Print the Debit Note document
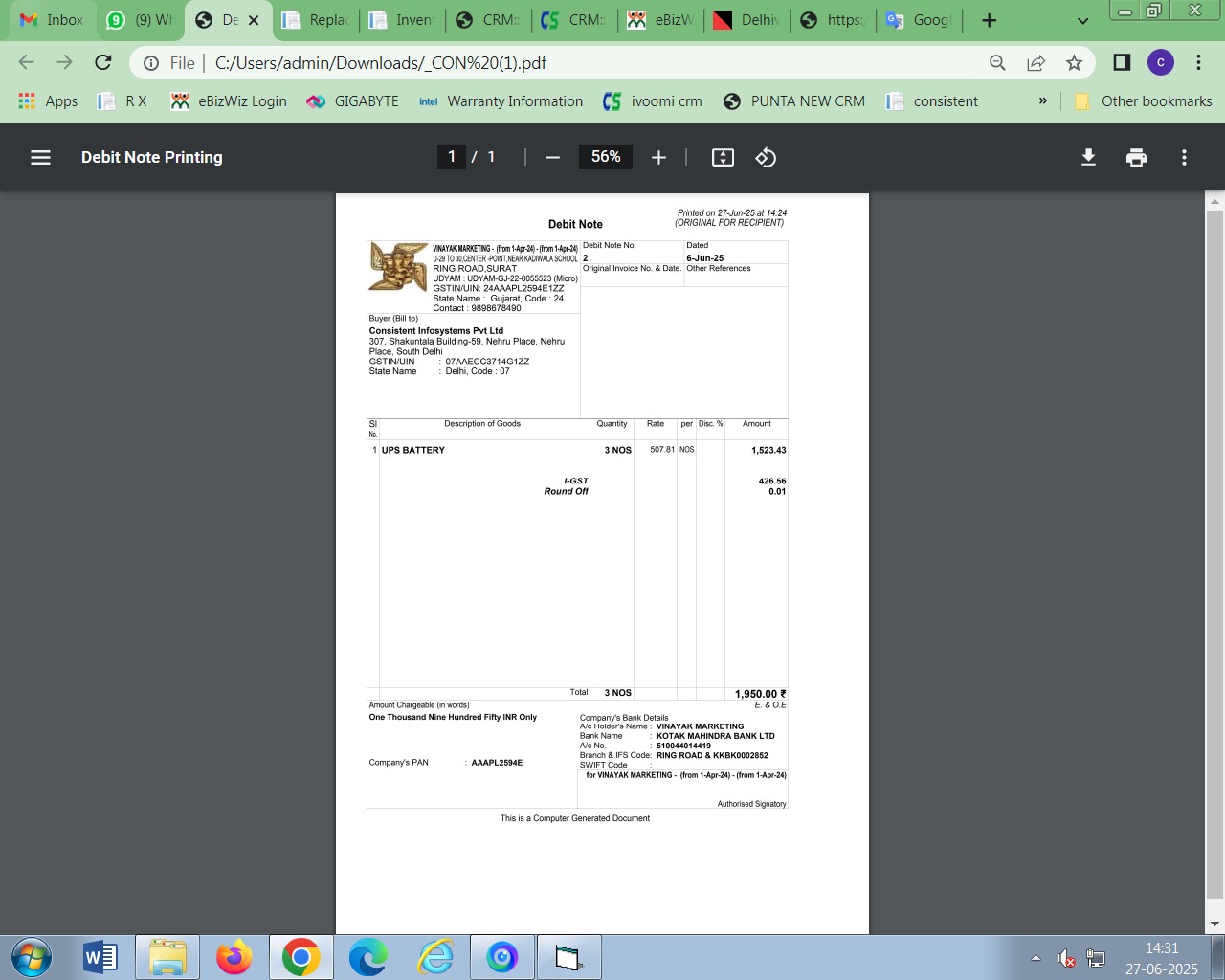The image size is (1225, 980). point(1136,158)
